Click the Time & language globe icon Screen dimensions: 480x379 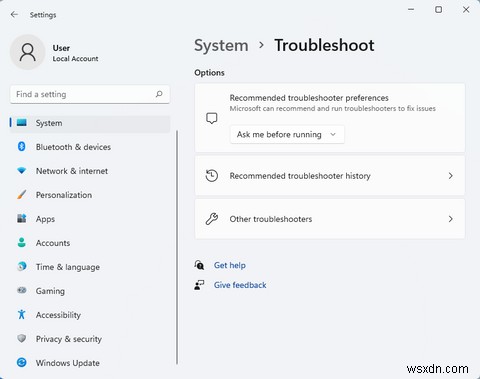tap(22, 267)
